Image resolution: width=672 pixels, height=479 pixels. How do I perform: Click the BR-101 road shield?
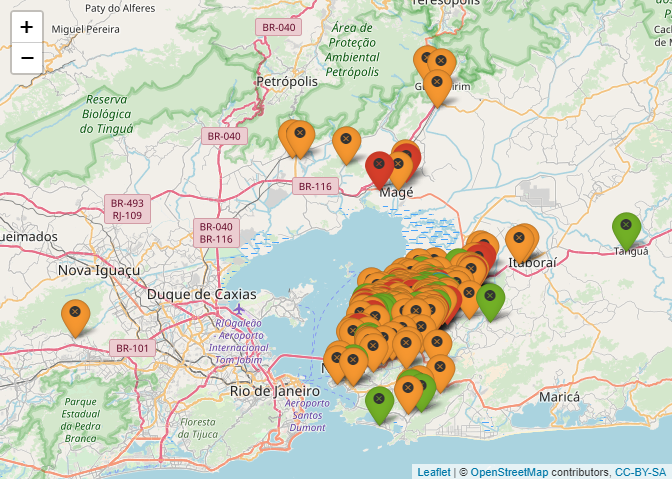132,348
